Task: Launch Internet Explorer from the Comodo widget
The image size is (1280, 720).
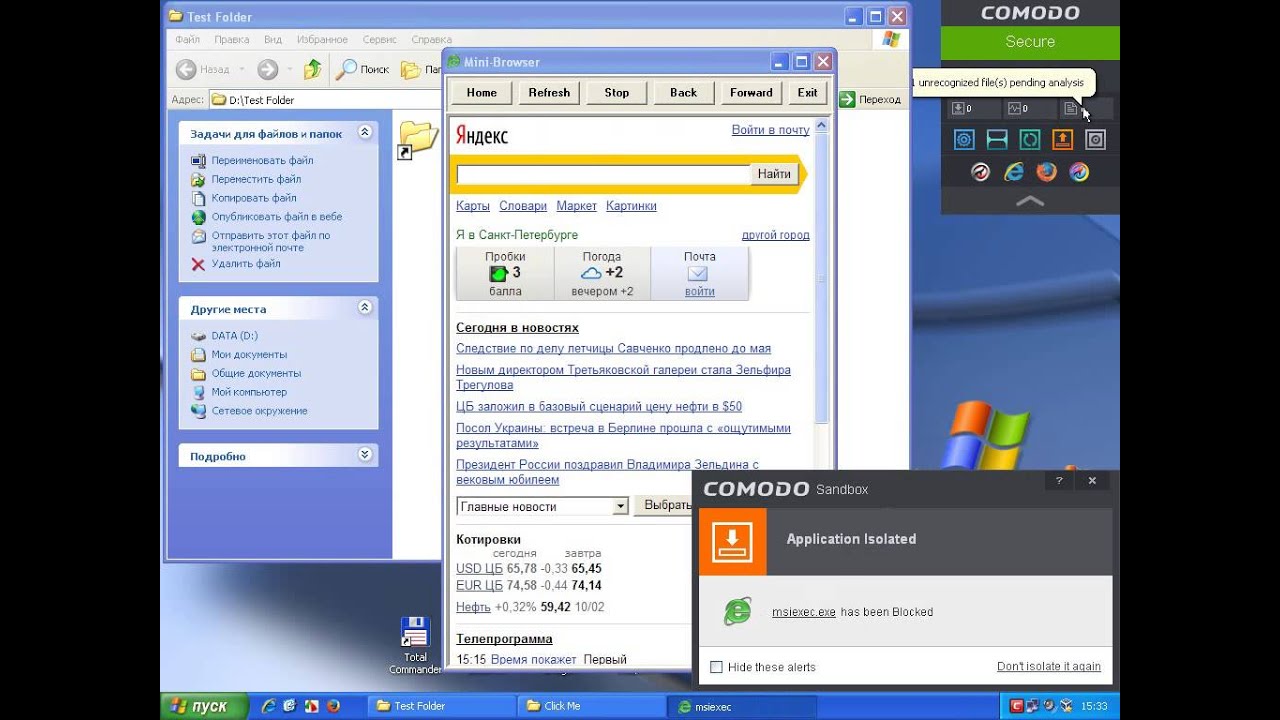Action: click(1014, 172)
